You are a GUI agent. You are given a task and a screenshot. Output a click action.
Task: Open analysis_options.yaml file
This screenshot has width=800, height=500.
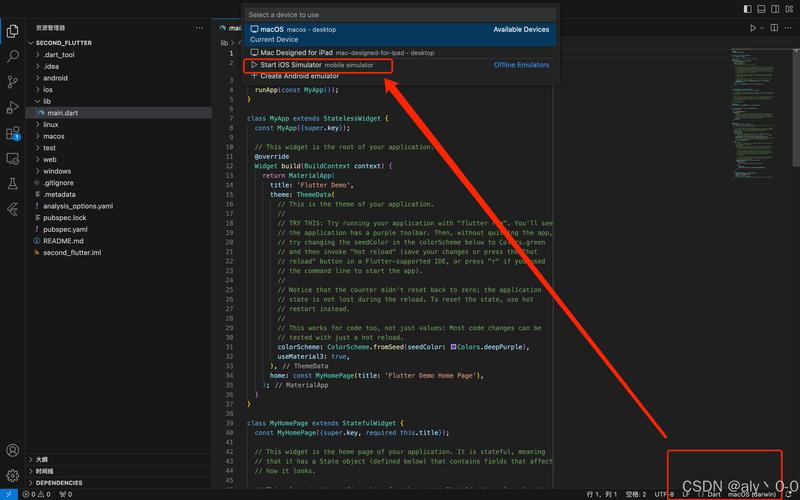(118, 206)
